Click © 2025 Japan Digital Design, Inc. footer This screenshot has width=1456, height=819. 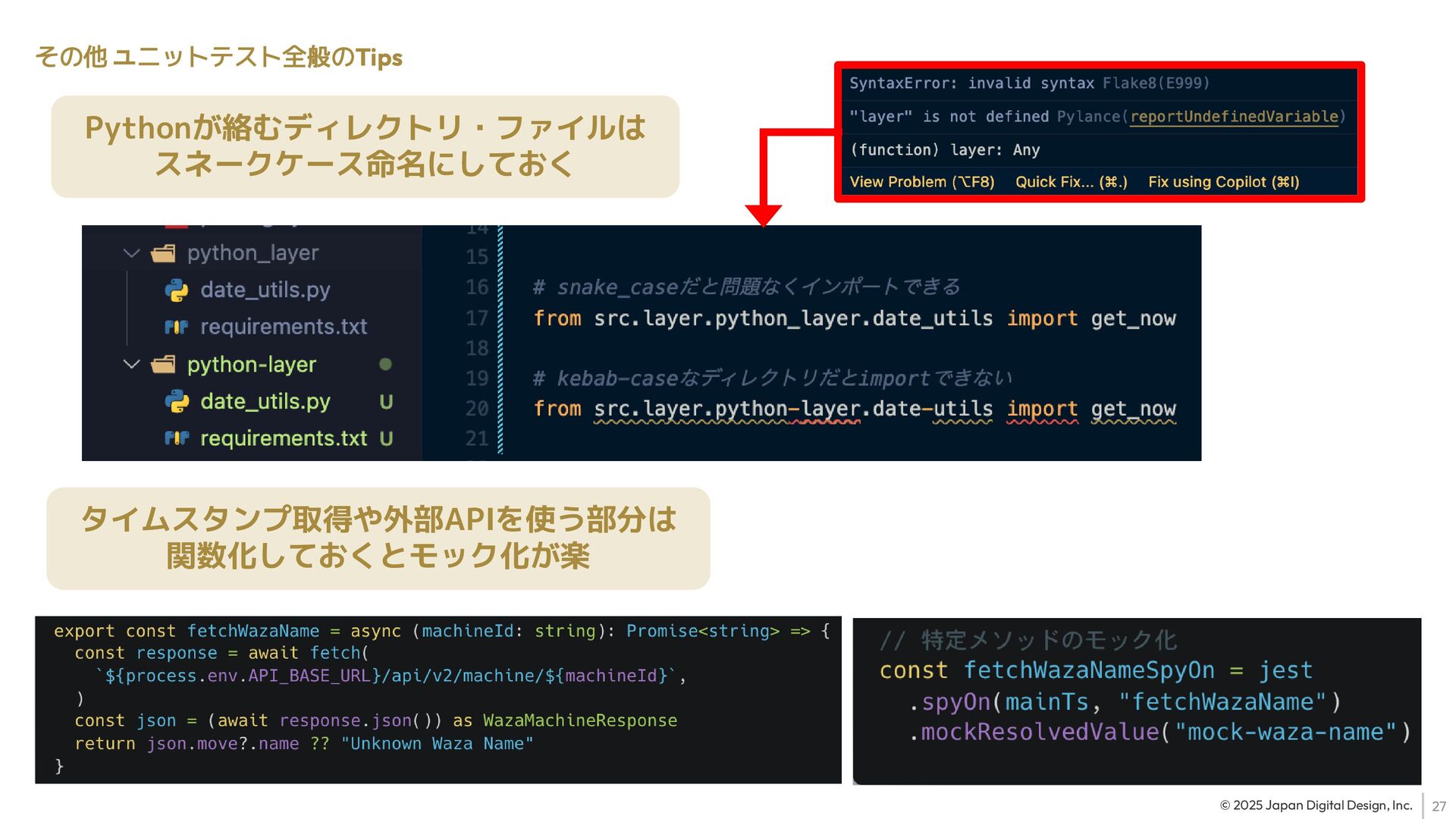(x=1316, y=805)
